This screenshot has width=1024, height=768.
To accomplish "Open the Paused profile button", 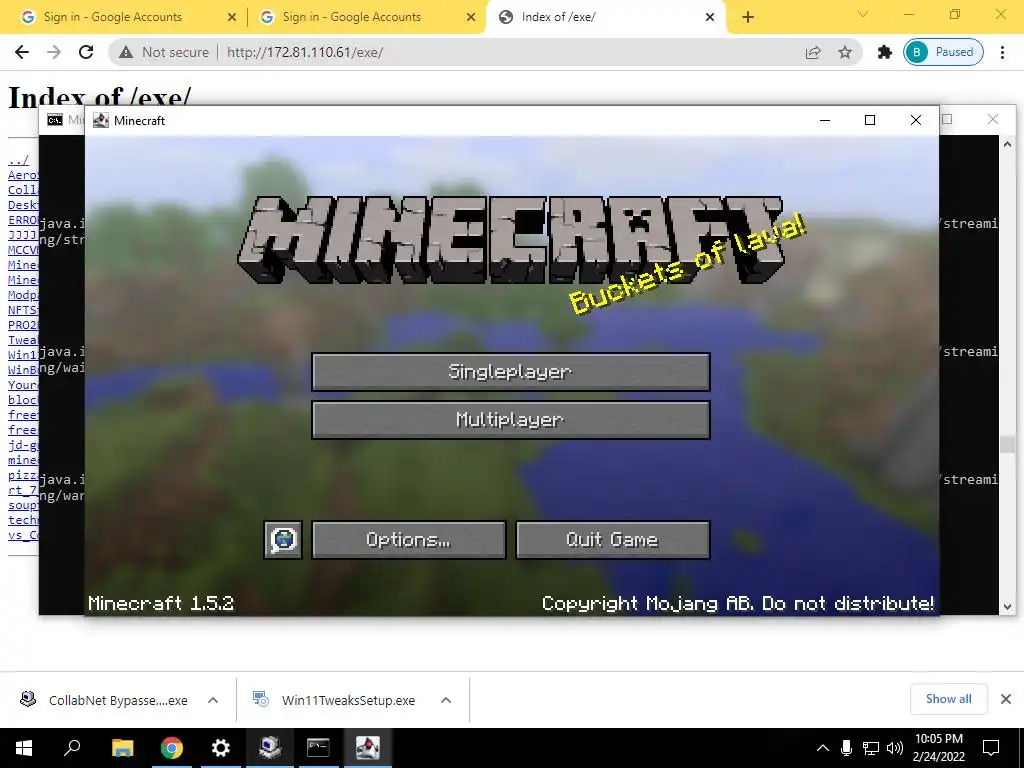I will pos(943,52).
